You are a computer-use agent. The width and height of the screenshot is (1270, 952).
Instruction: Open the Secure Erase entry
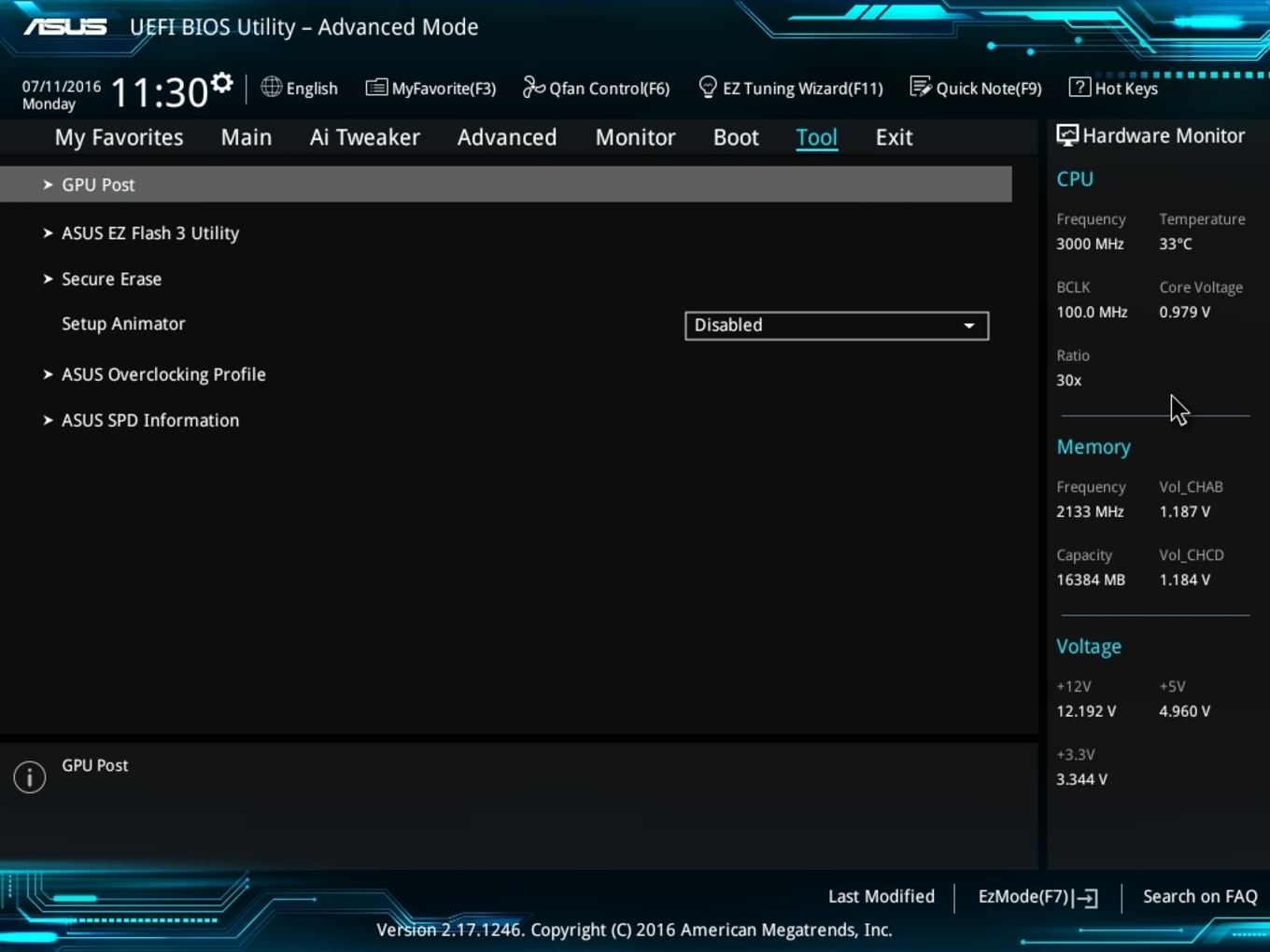click(111, 279)
